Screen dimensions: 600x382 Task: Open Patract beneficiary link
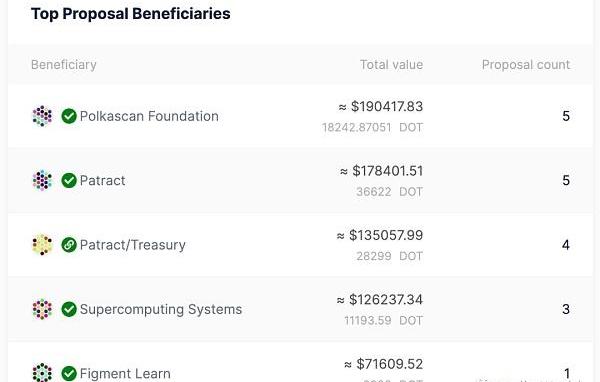pyautogui.click(x=103, y=180)
